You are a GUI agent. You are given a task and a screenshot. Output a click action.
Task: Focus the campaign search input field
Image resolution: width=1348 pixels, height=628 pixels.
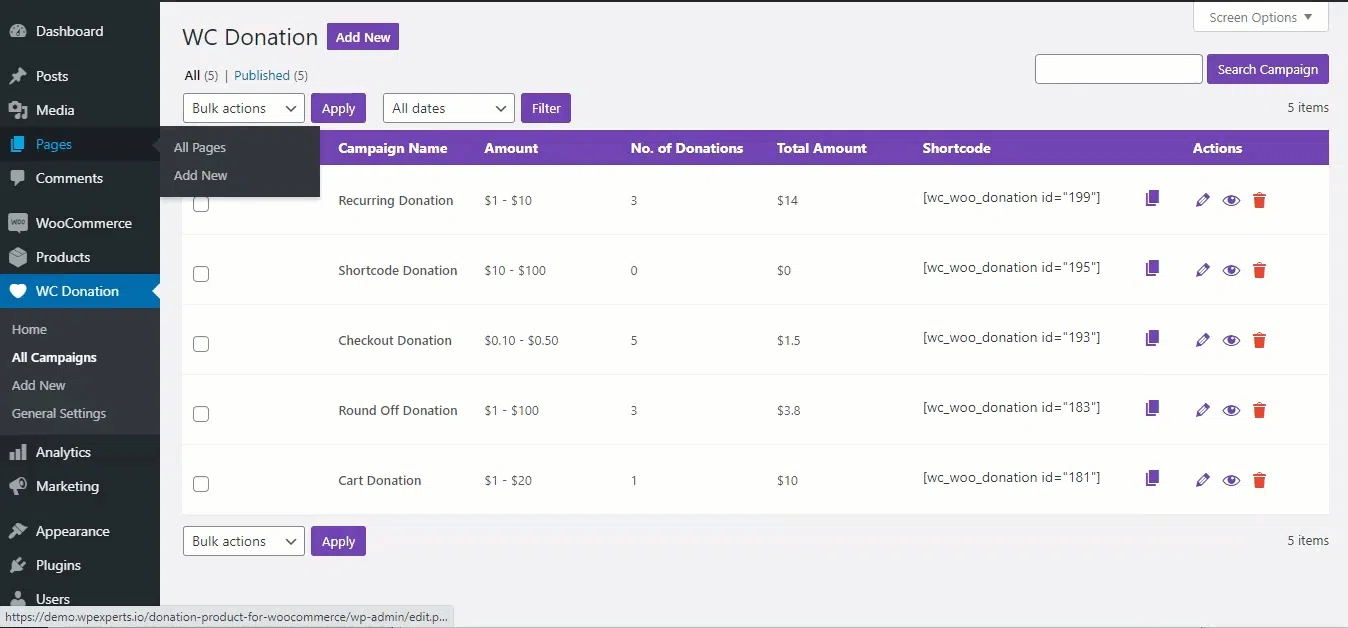[x=1119, y=69]
